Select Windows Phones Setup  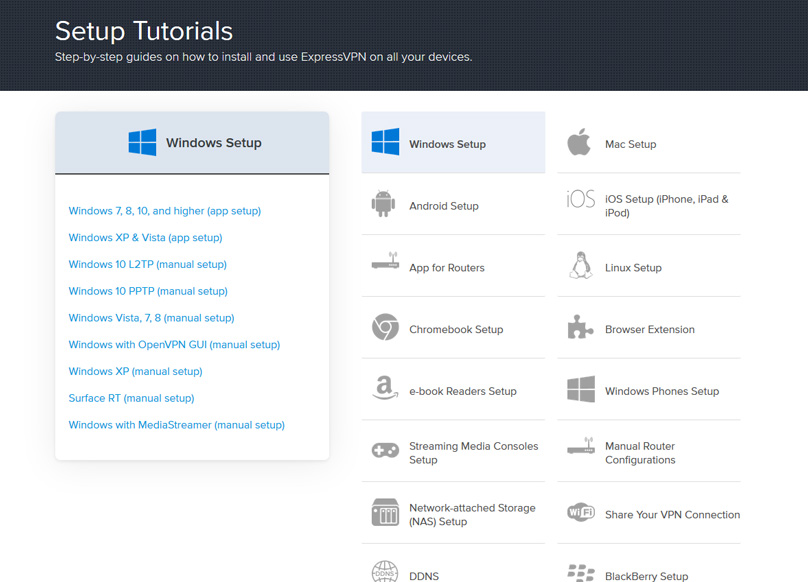[649, 390]
